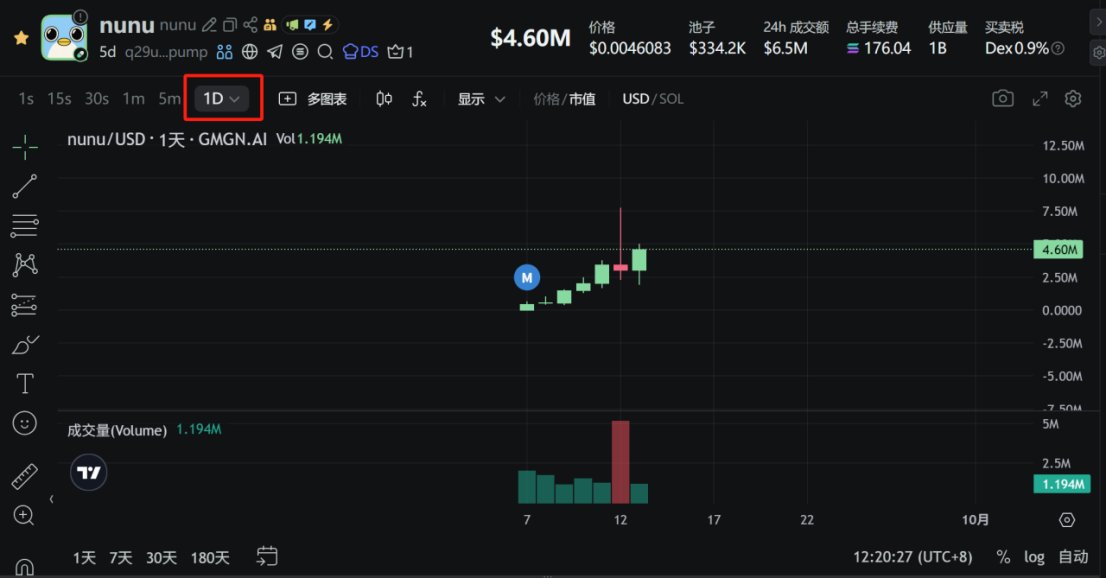The width and height of the screenshot is (1107, 579).
Task: Click the yellow people group icon
Action: (270, 25)
